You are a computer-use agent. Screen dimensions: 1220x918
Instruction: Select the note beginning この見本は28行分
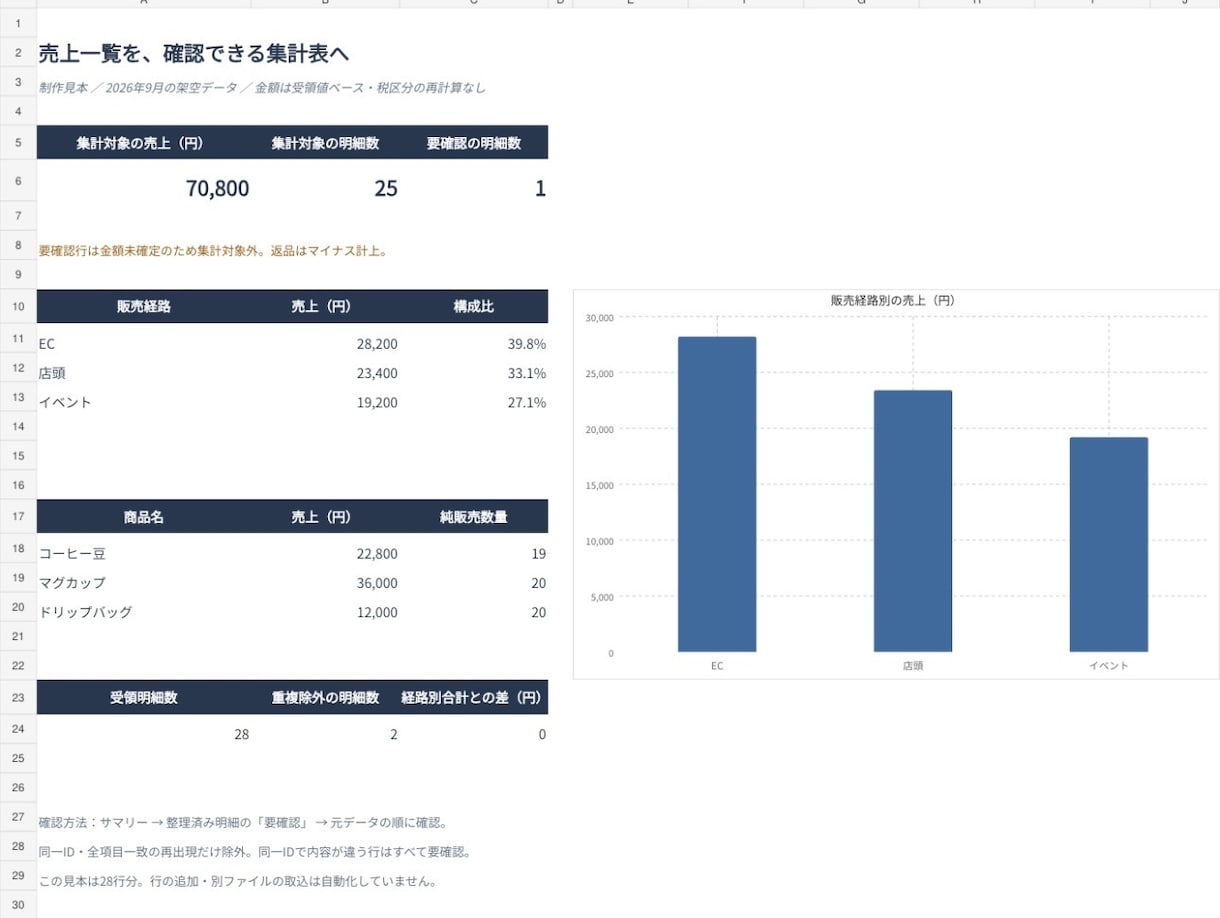[x=238, y=882]
